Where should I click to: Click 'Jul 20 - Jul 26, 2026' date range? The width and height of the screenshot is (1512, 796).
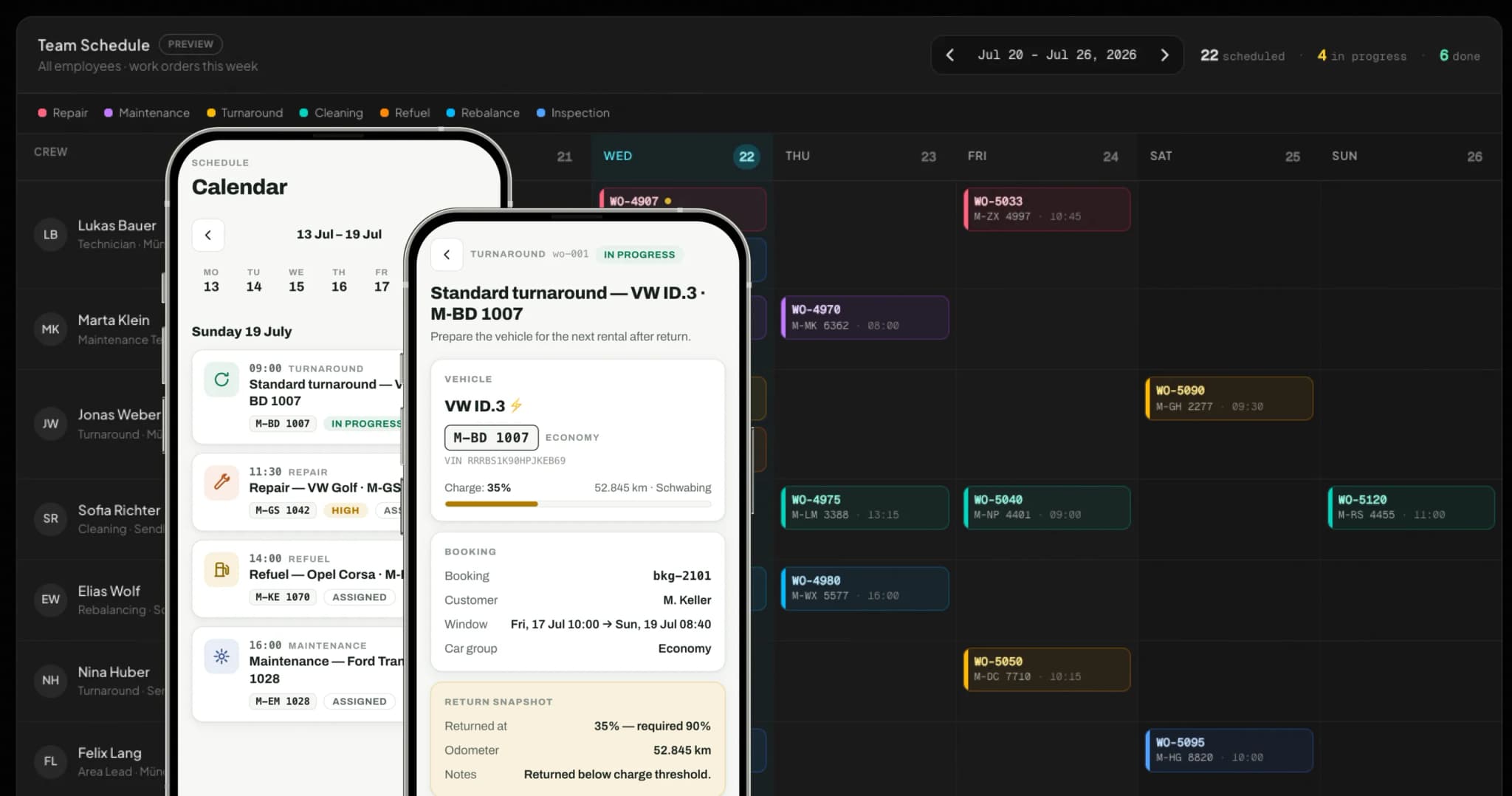pyautogui.click(x=1057, y=55)
